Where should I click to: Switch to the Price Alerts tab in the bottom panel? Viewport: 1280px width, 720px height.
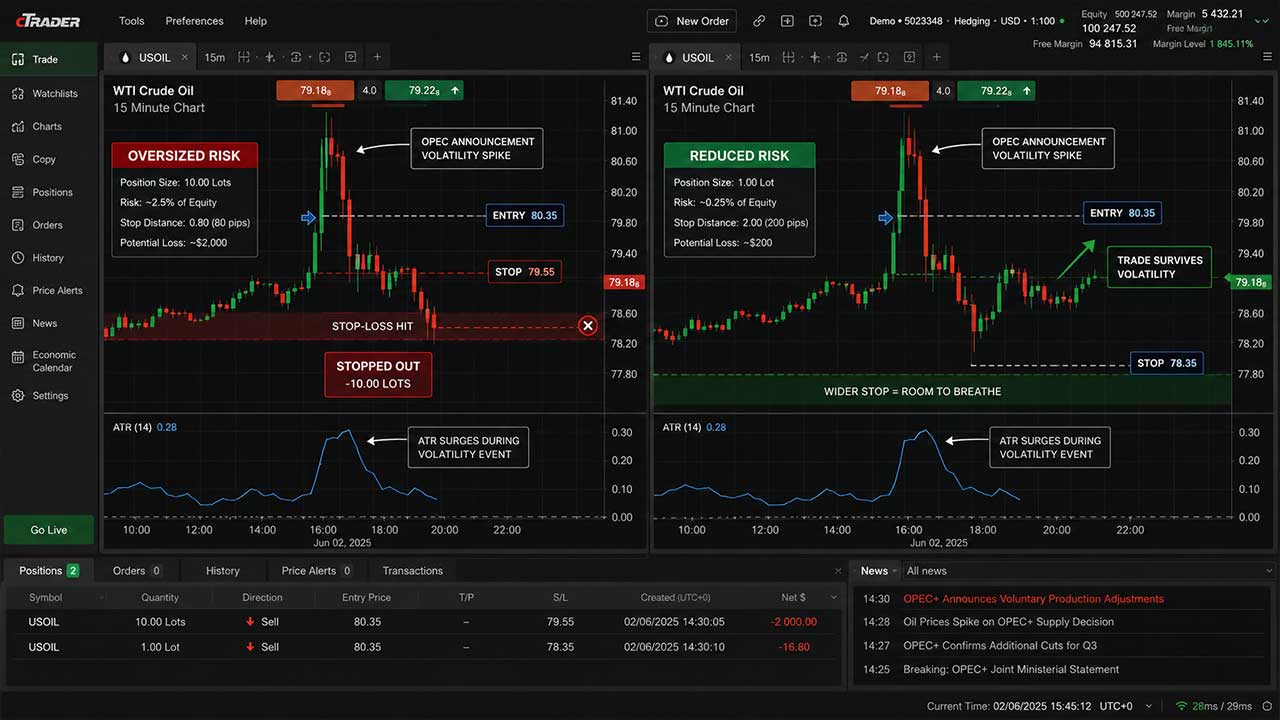(x=316, y=571)
